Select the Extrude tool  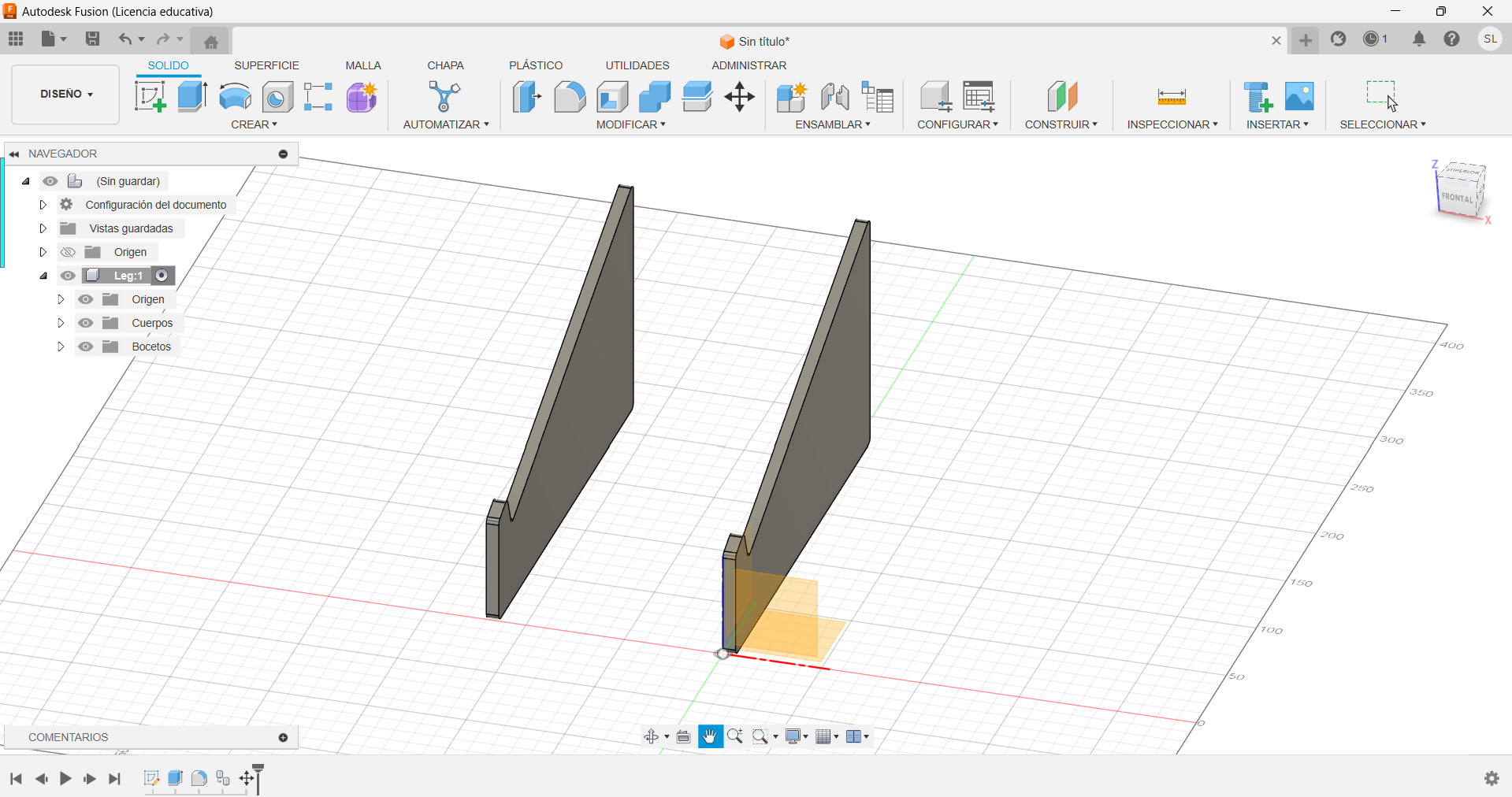click(x=192, y=97)
